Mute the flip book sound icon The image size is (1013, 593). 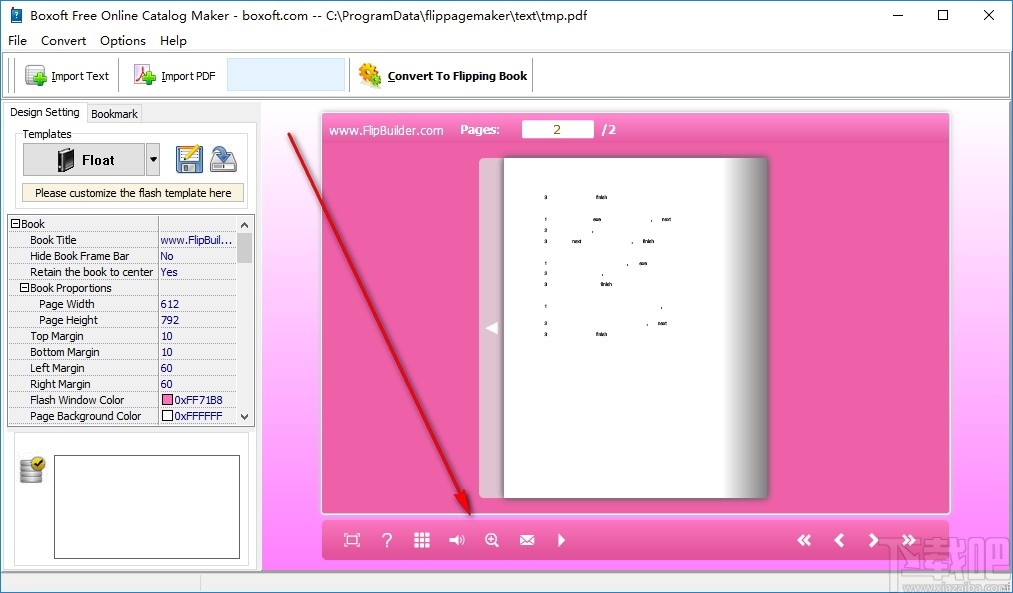pos(456,539)
